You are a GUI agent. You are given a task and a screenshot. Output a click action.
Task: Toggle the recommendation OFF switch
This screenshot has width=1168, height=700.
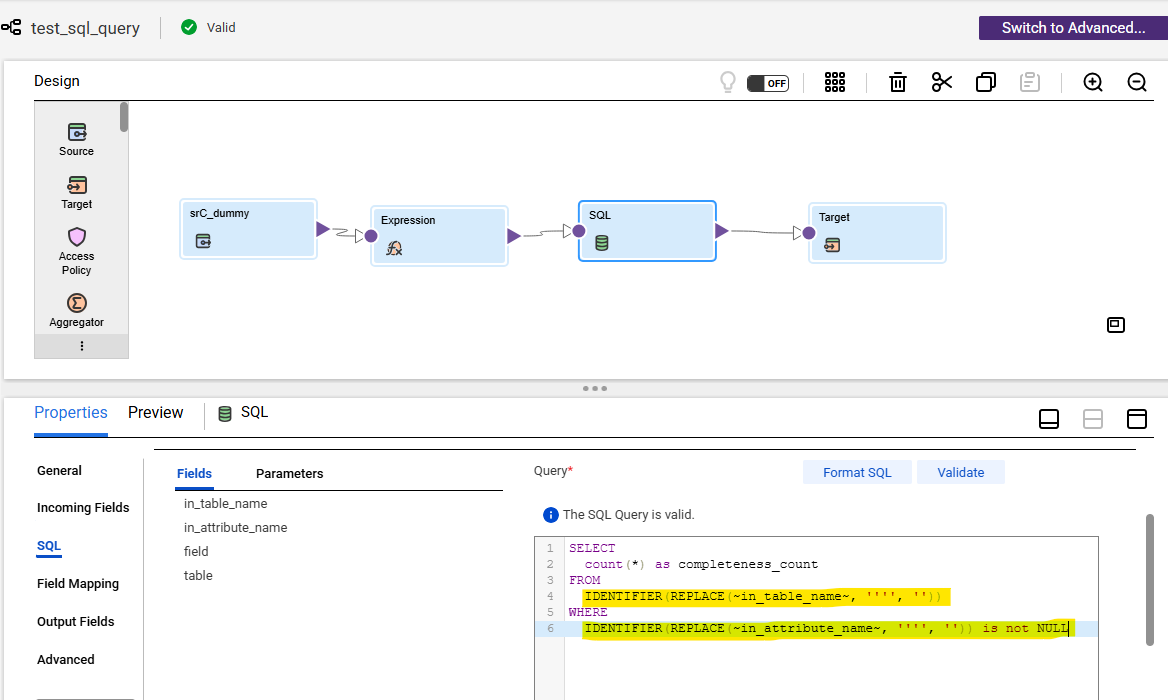tap(768, 83)
